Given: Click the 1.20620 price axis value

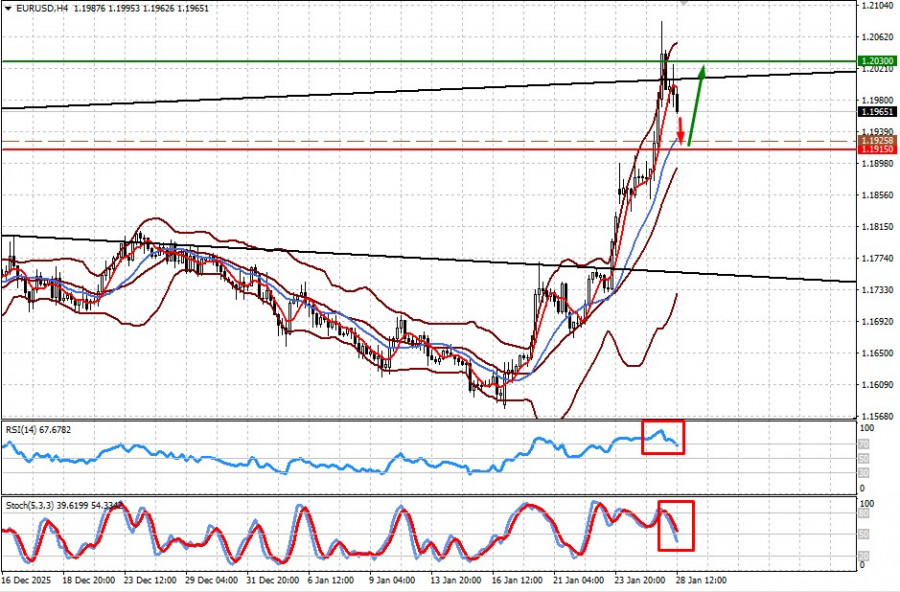Looking at the screenshot, I should (878, 37).
